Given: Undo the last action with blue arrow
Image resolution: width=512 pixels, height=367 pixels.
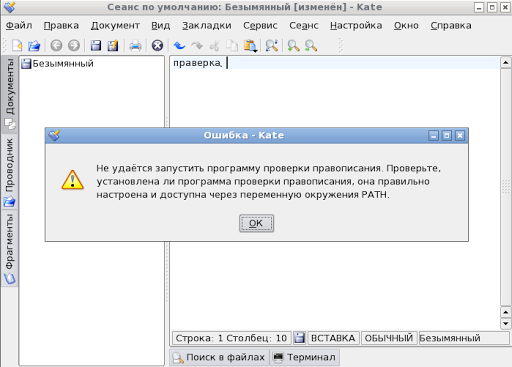Looking at the screenshot, I should 179,45.
